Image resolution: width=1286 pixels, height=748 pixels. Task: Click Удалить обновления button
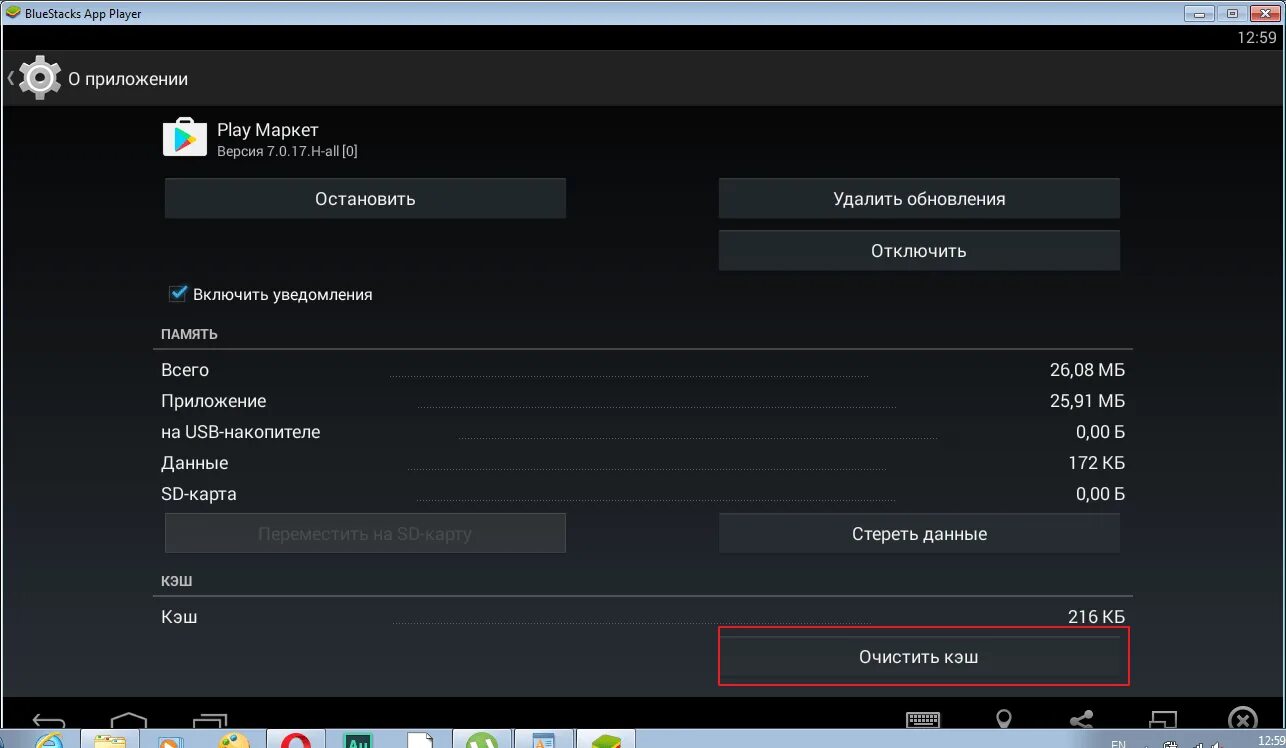tap(919, 198)
